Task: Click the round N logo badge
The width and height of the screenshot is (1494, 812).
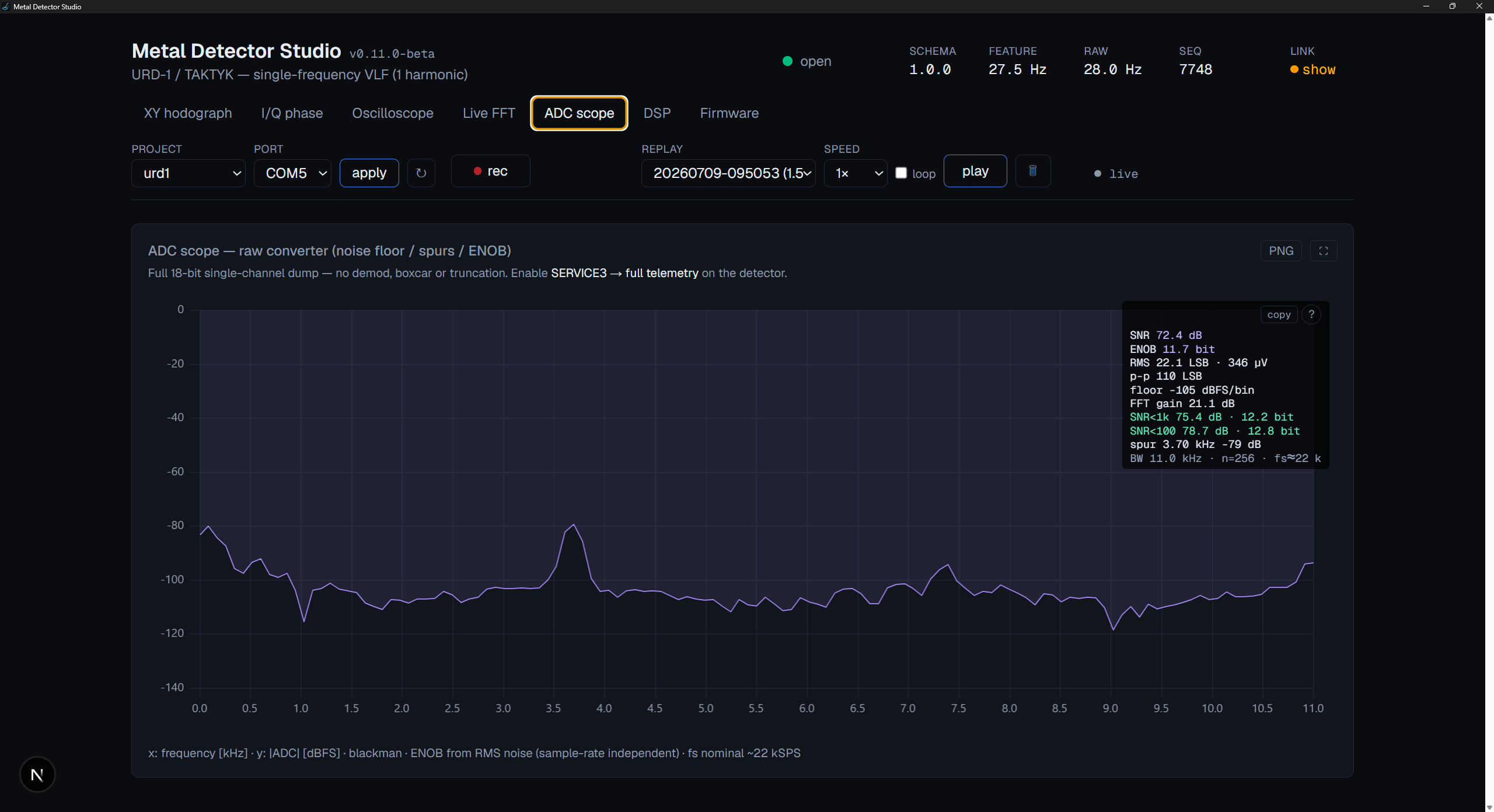Action: [37, 774]
